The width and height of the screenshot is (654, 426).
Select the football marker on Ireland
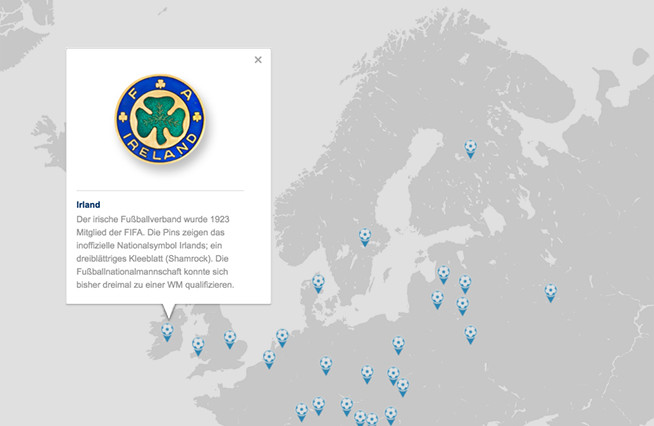click(x=167, y=332)
